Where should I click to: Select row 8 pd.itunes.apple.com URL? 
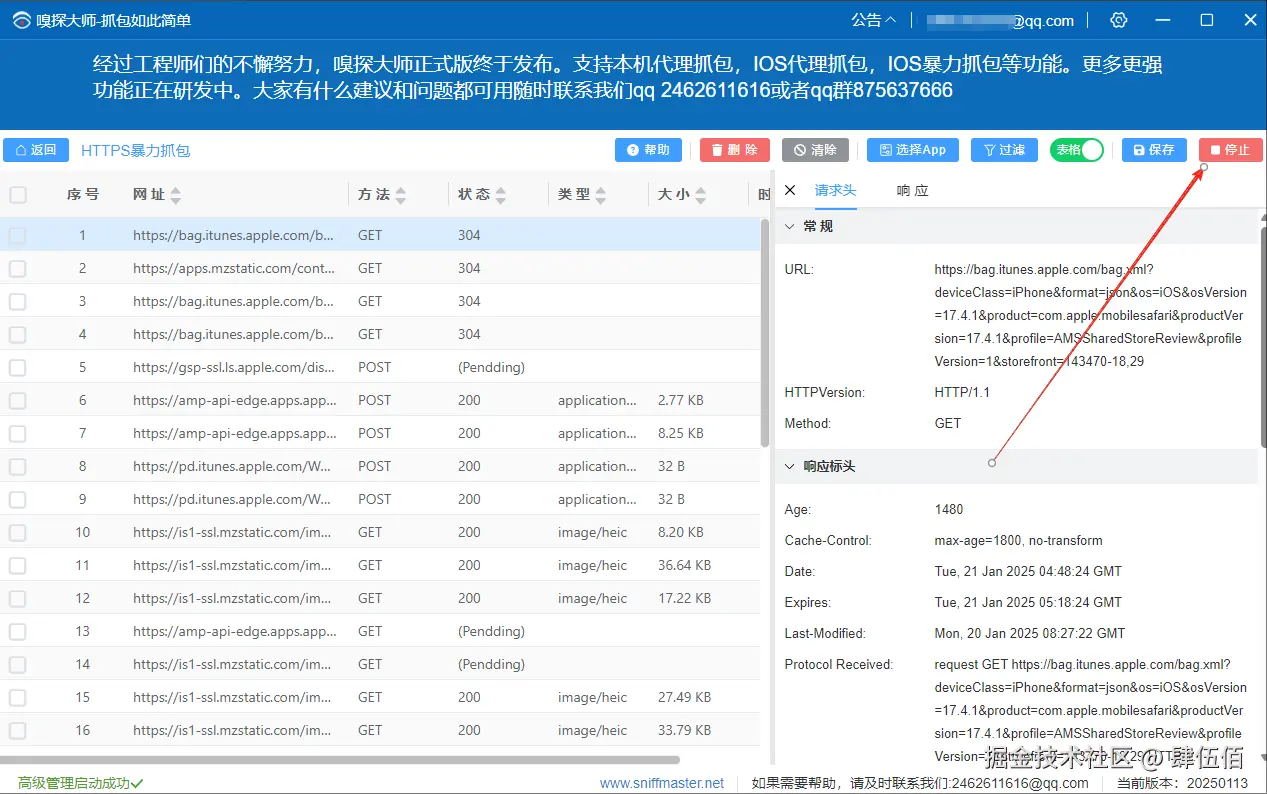point(232,466)
